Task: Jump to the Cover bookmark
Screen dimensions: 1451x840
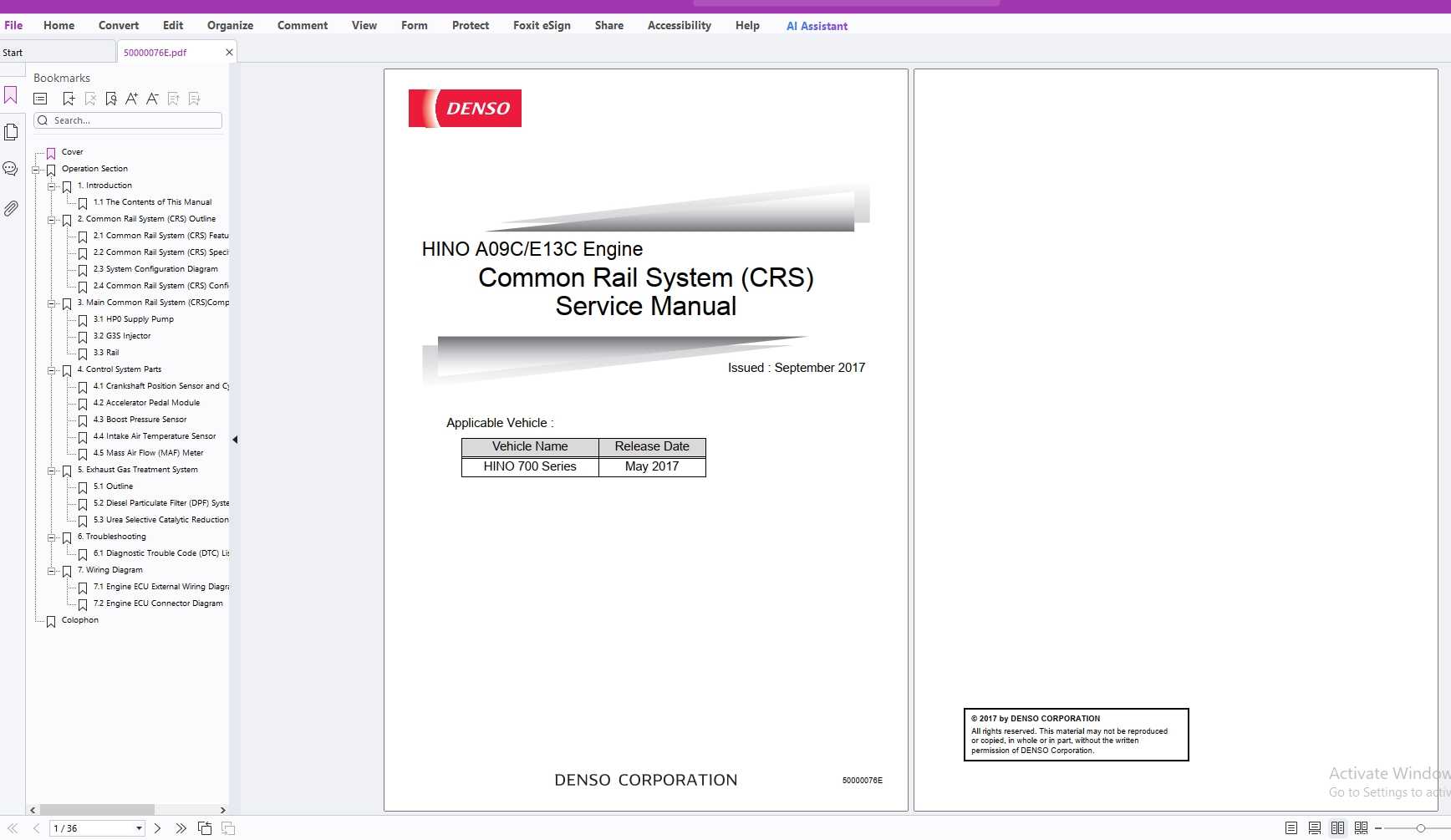Action: tap(72, 152)
